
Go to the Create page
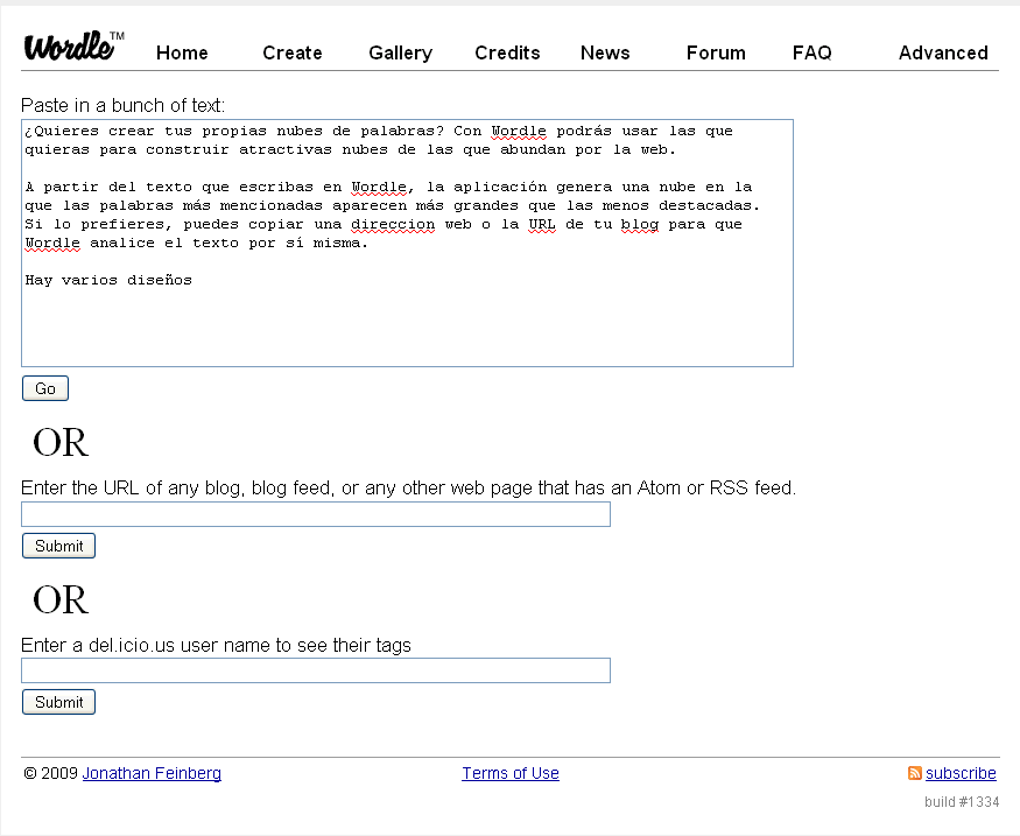pyautogui.click(x=292, y=53)
